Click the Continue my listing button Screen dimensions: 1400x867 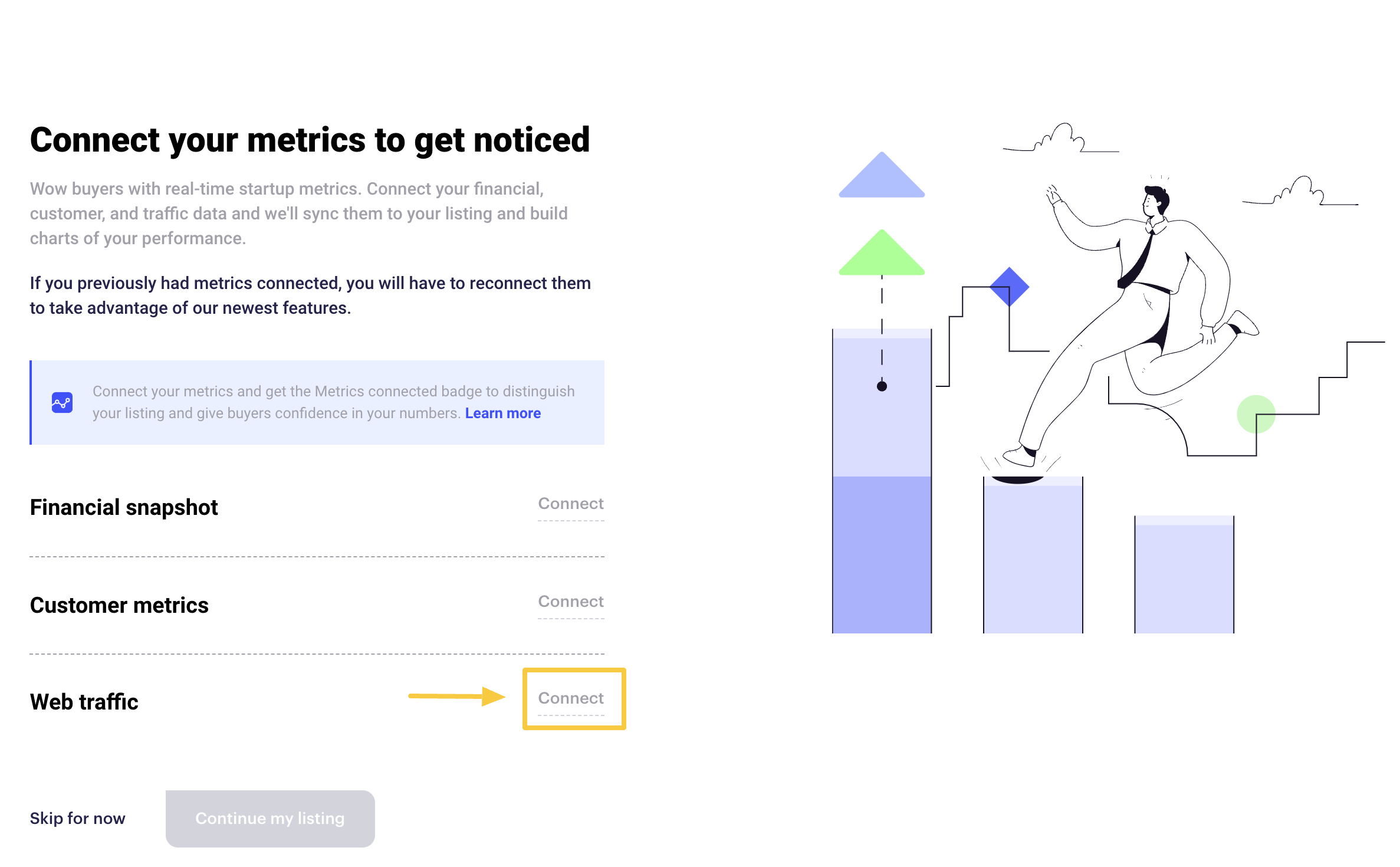coord(270,819)
